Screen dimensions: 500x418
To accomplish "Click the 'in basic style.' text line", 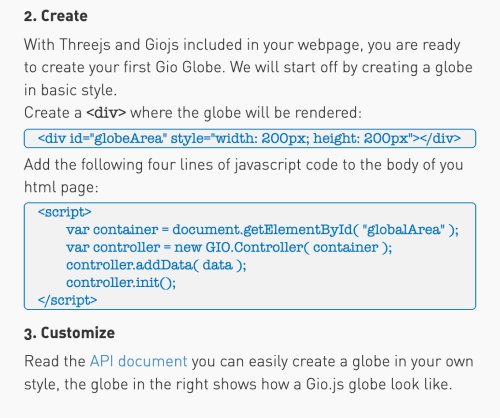I will (x=70, y=90).
